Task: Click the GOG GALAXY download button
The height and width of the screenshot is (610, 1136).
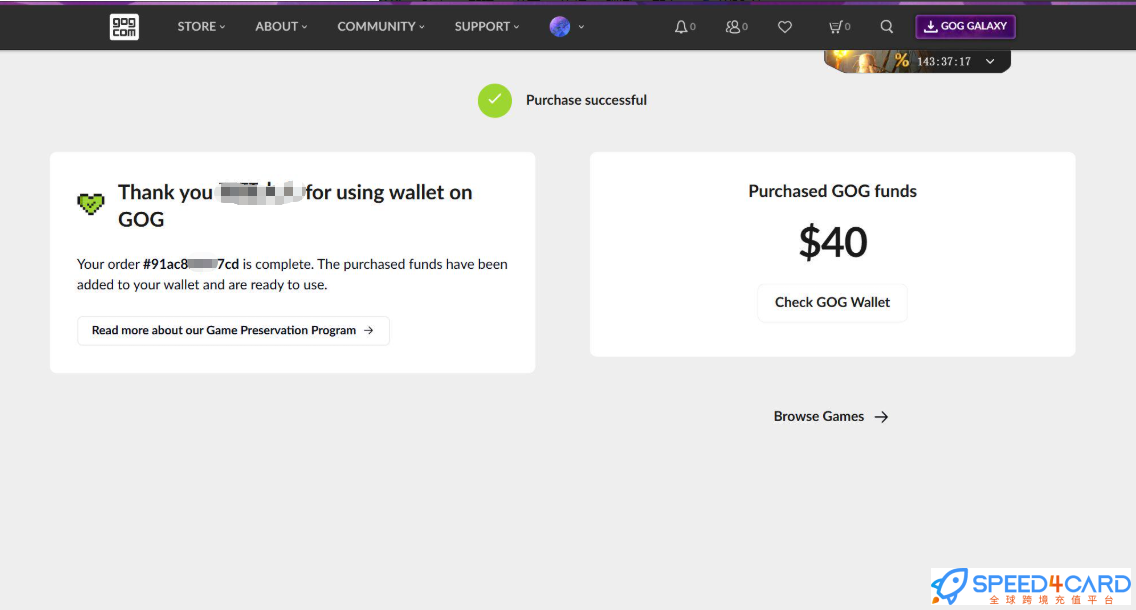Action: point(965,26)
